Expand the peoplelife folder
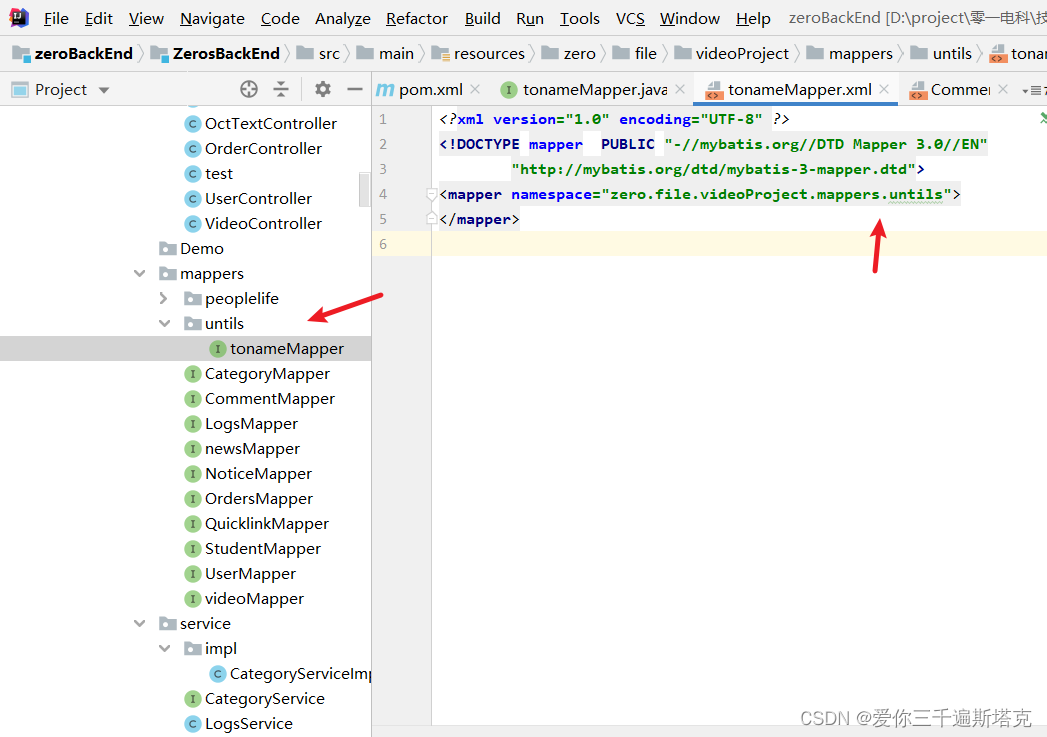The height and width of the screenshot is (737, 1047). click(x=163, y=298)
